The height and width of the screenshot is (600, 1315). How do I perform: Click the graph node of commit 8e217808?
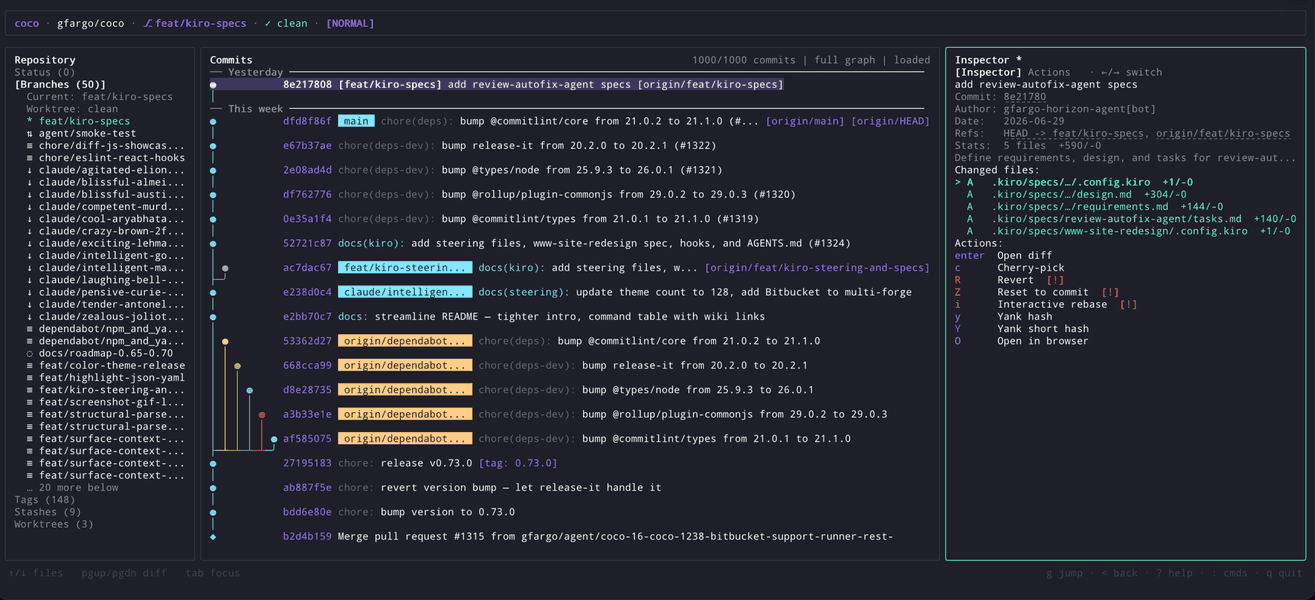click(x=213, y=85)
